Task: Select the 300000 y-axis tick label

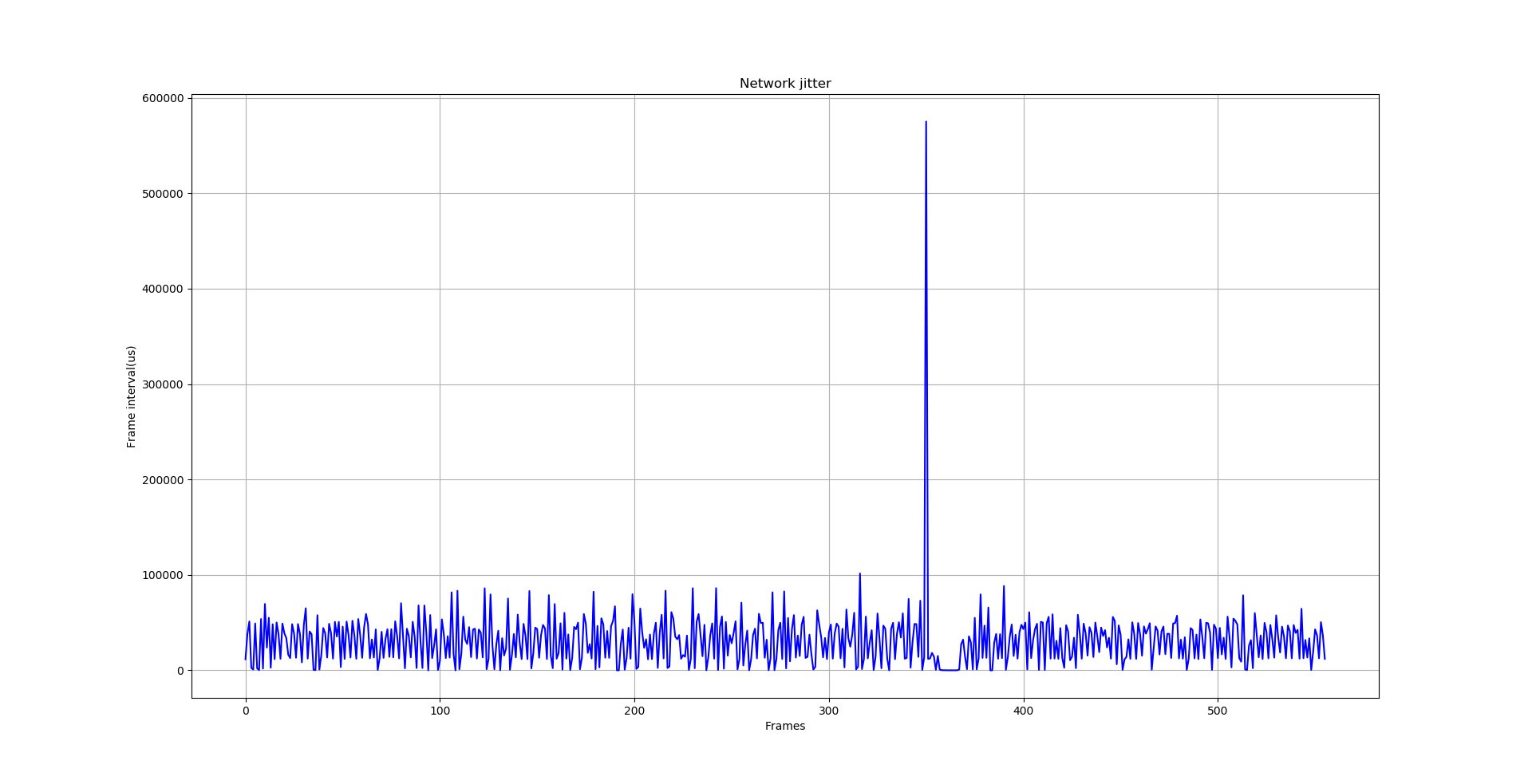Action: click(163, 384)
